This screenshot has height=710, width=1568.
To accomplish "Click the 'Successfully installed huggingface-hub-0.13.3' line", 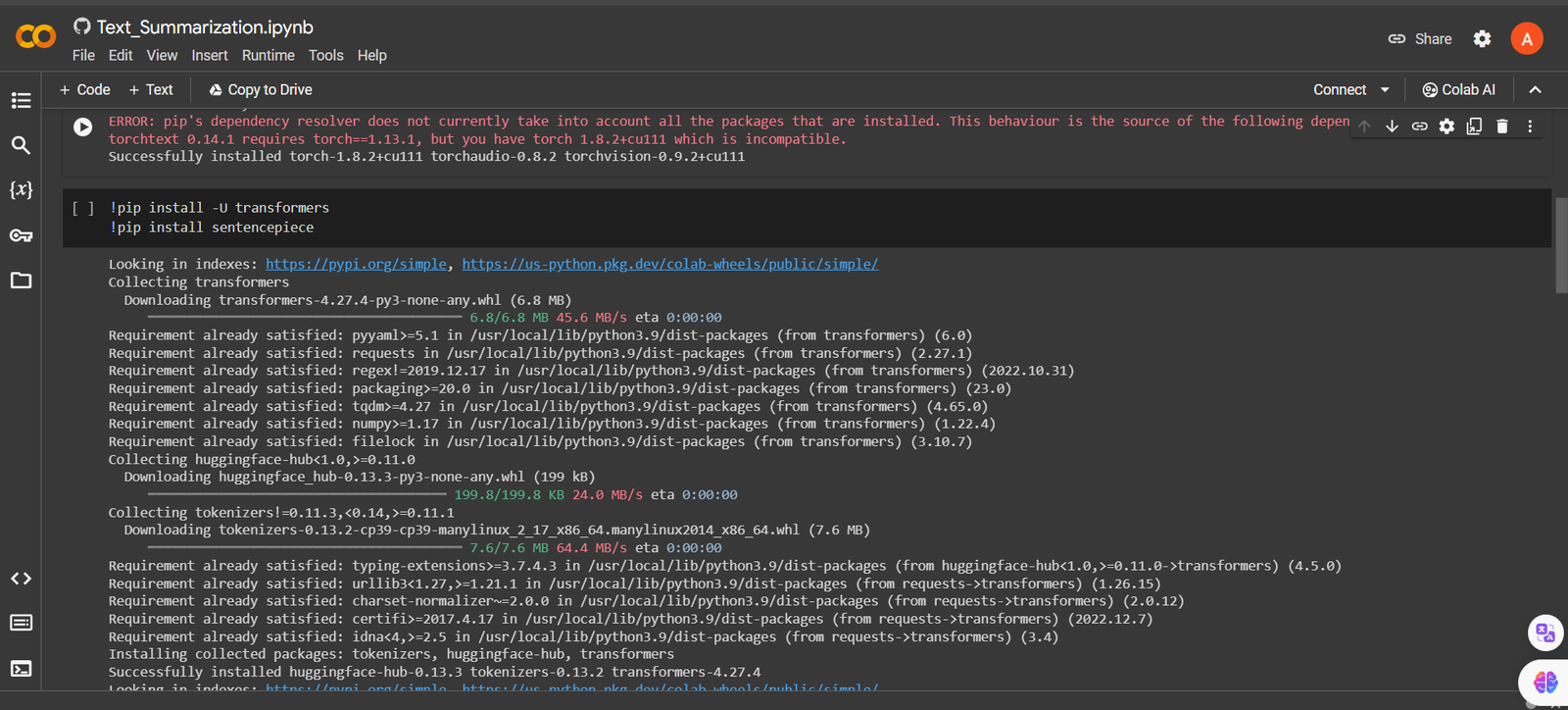I will pyautogui.click(x=434, y=672).
